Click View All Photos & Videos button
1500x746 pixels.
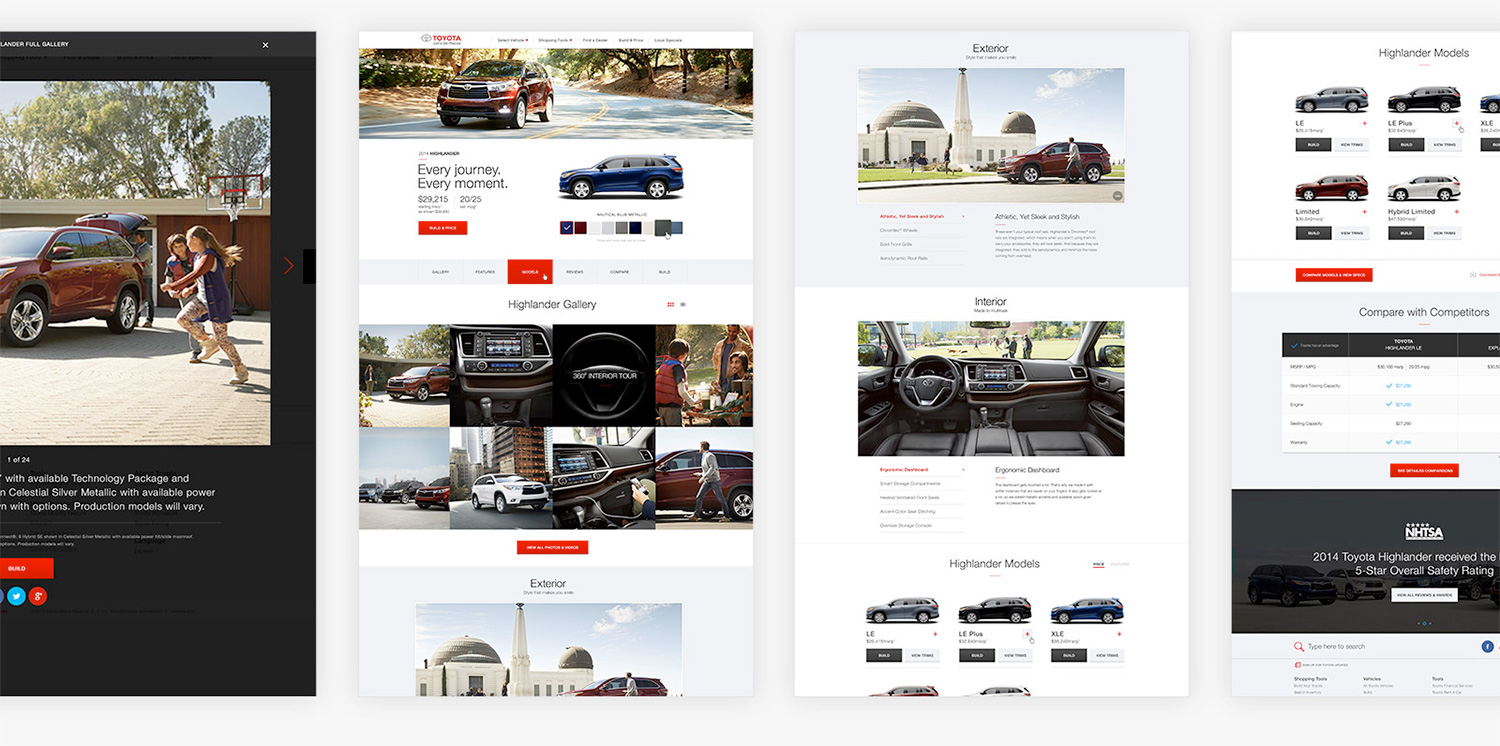pos(552,547)
